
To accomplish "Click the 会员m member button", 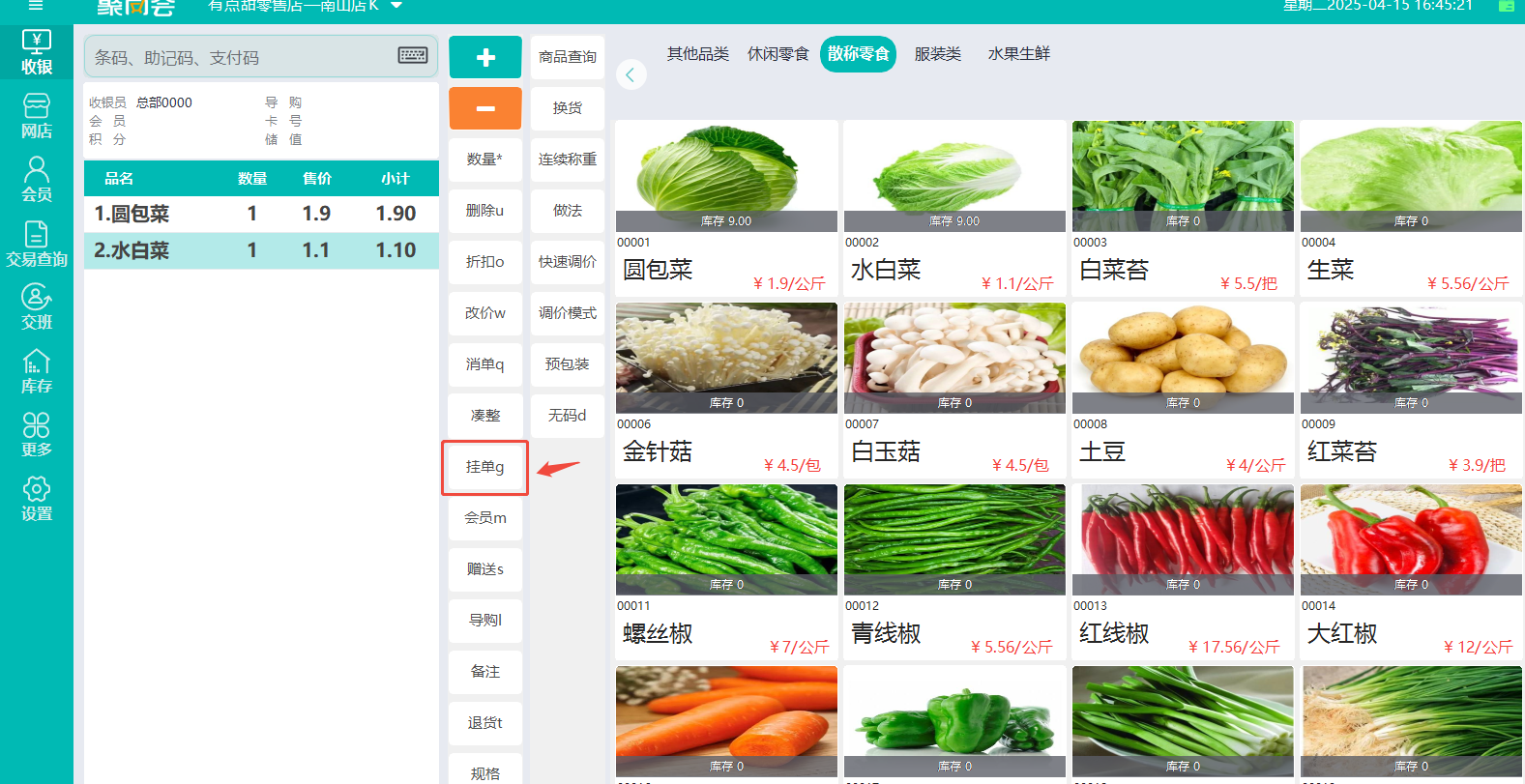I will point(485,518).
